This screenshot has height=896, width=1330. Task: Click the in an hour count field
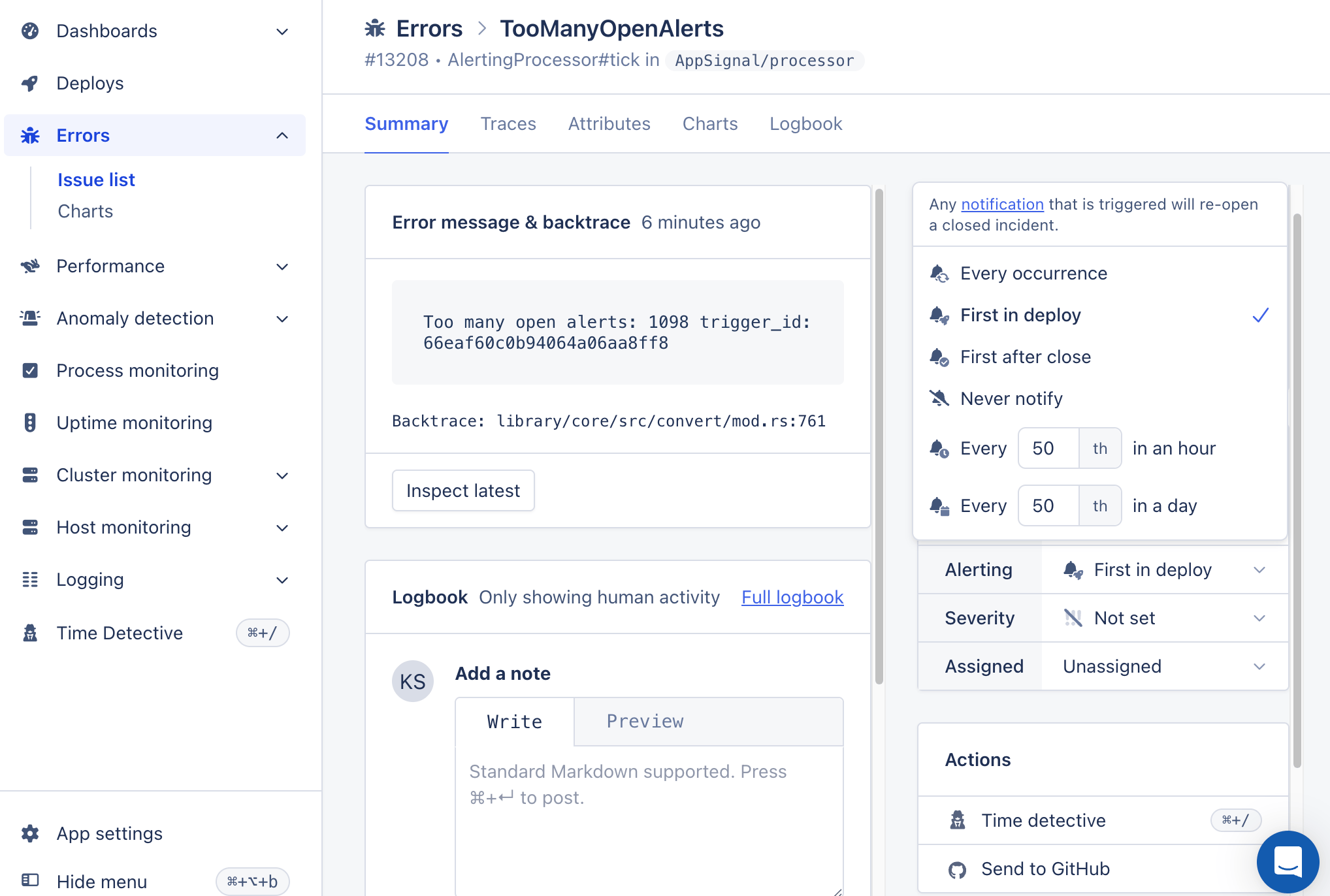coord(1048,449)
